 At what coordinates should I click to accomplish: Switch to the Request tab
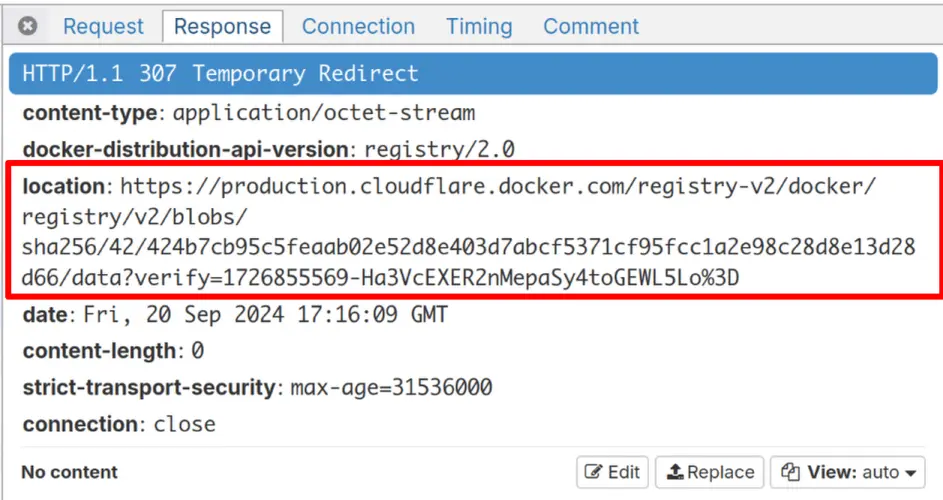click(x=103, y=26)
